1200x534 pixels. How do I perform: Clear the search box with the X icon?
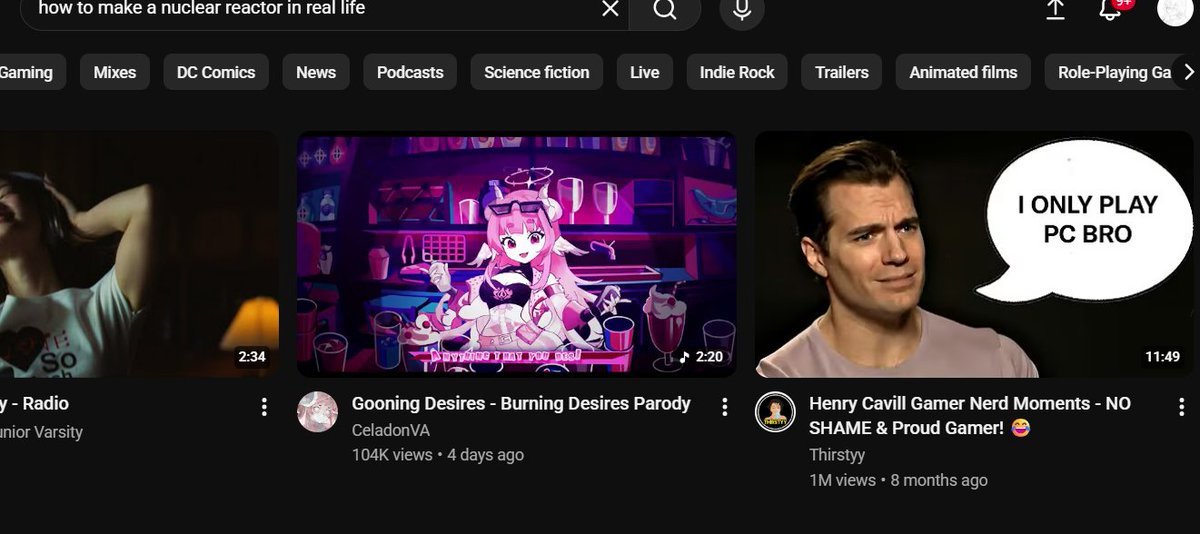coord(610,10)
